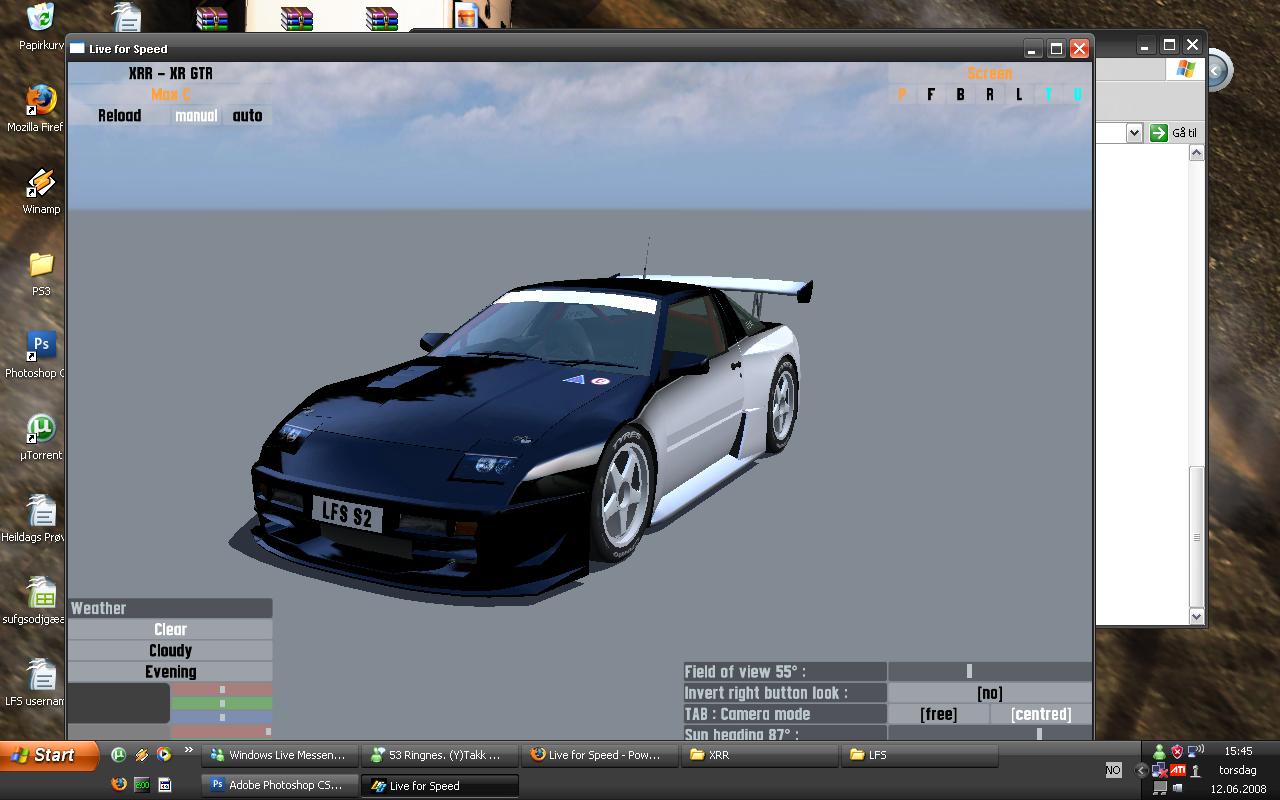
Task: Click the XRR - XR GTR car name
Action: pyautogui.click(x=171, y=73)
